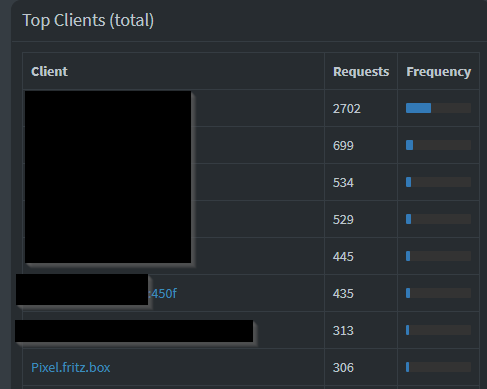Click the frequency bar for 529 requests
This screenshot has width=487, height=389.
pos(438,219)
